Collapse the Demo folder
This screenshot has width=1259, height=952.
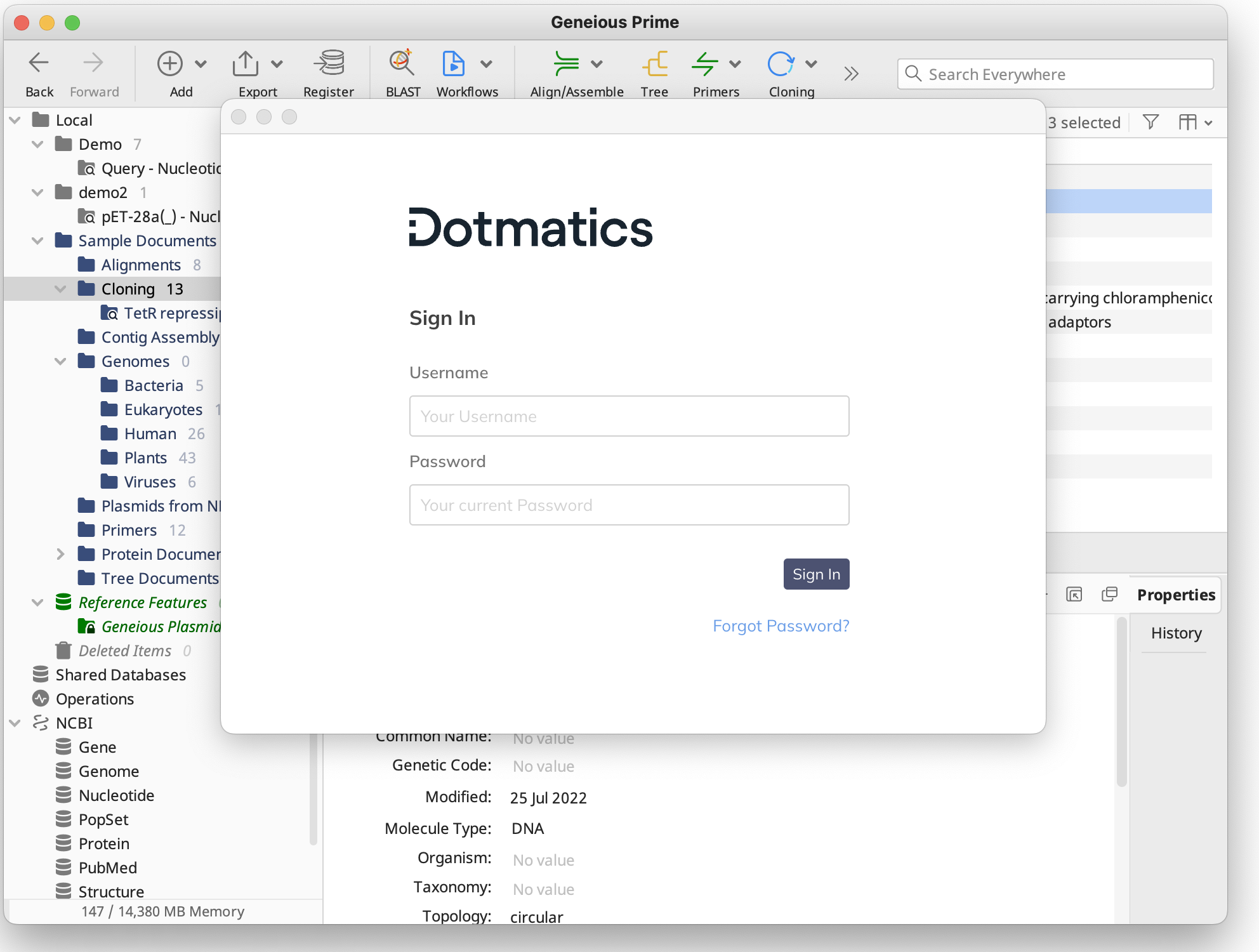coord(37,144)
